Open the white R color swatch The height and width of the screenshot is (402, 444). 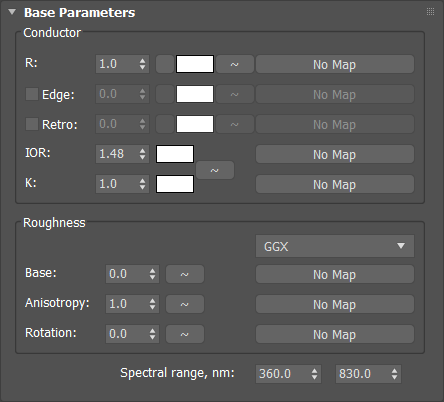coord(195,64)
